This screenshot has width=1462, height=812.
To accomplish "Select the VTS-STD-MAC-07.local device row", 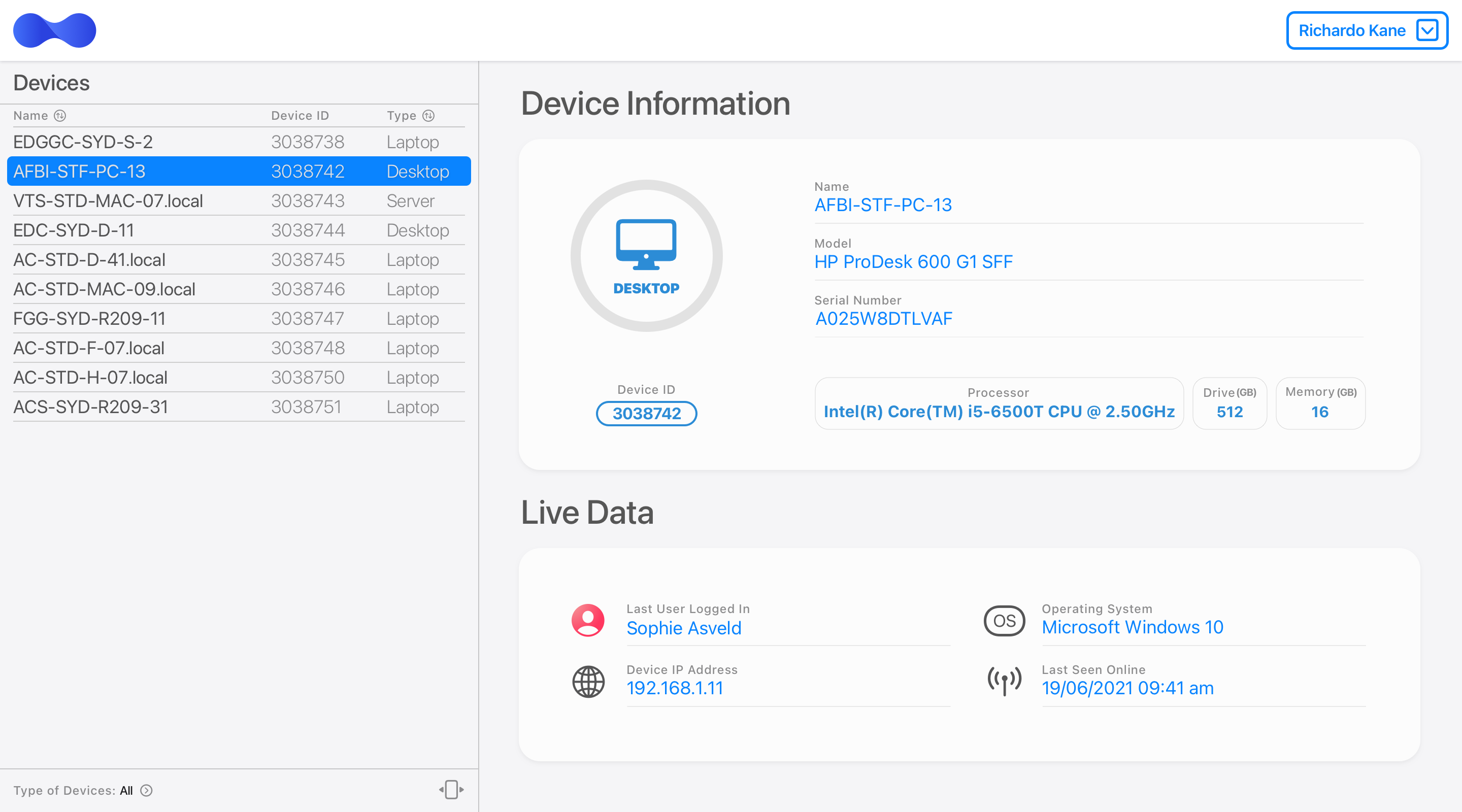I will [x=239, y=201].
